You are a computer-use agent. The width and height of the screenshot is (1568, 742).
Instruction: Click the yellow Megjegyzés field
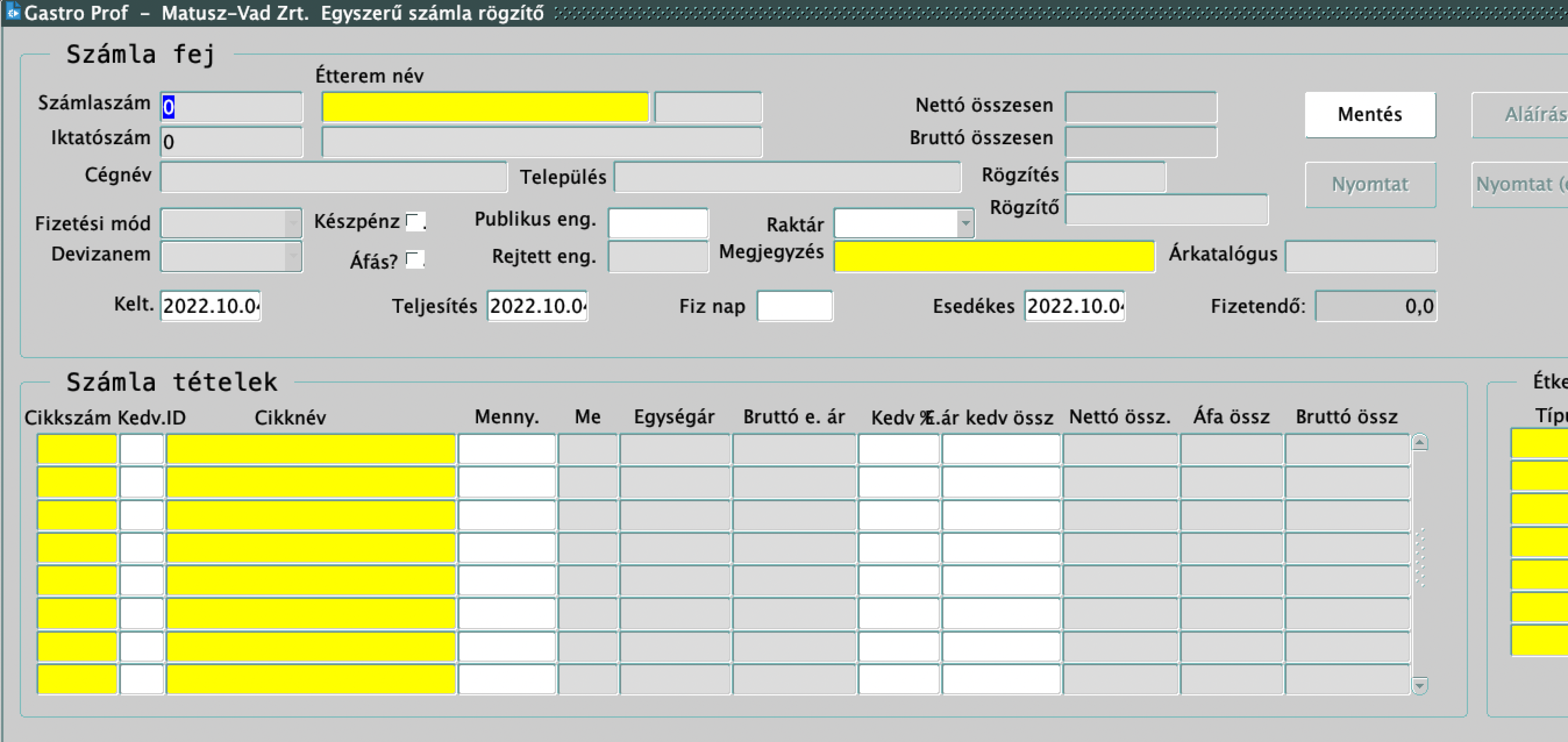[994, 256]
